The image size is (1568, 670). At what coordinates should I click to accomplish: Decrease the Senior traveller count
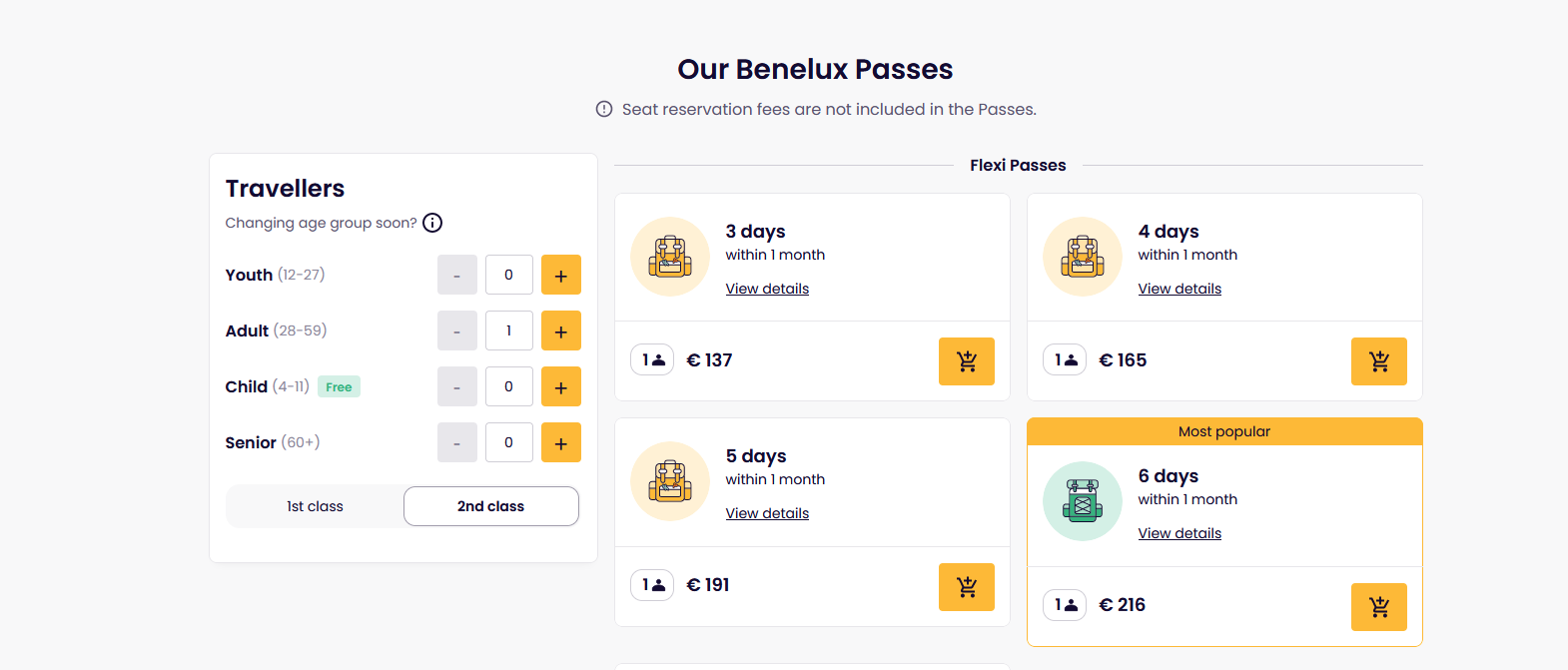457,443
